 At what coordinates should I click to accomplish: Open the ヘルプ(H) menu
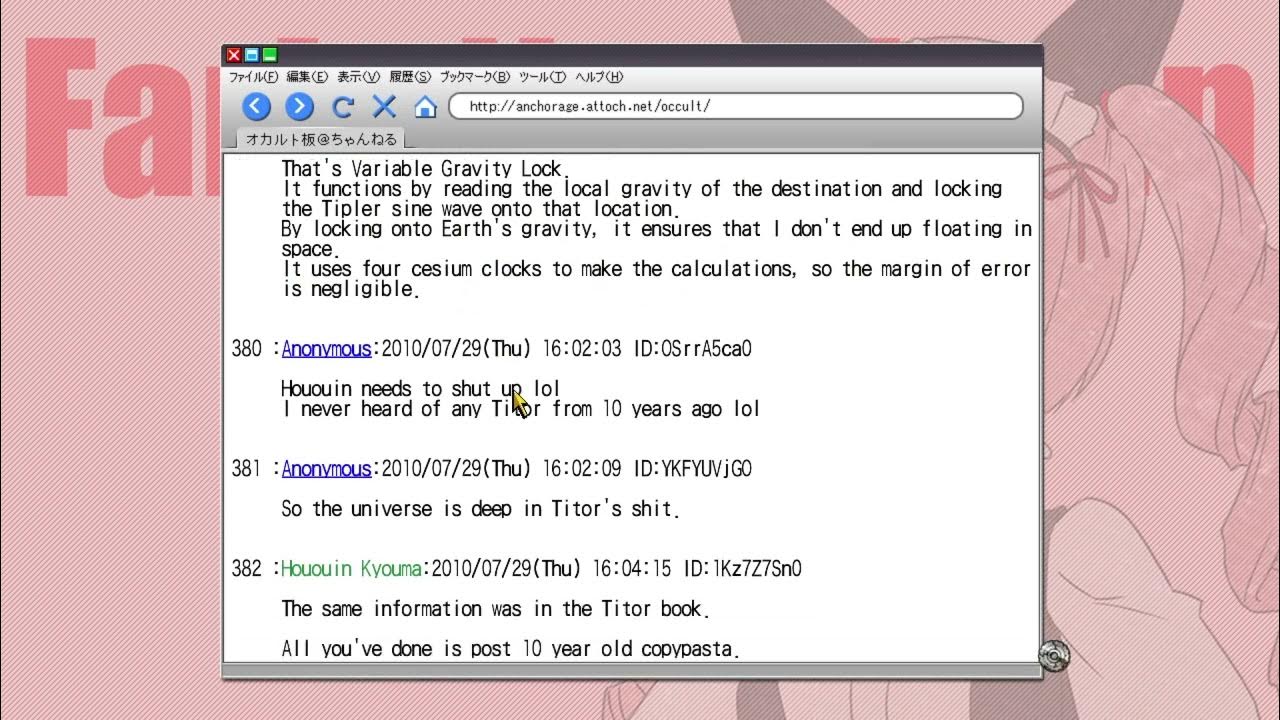point(599,77)
